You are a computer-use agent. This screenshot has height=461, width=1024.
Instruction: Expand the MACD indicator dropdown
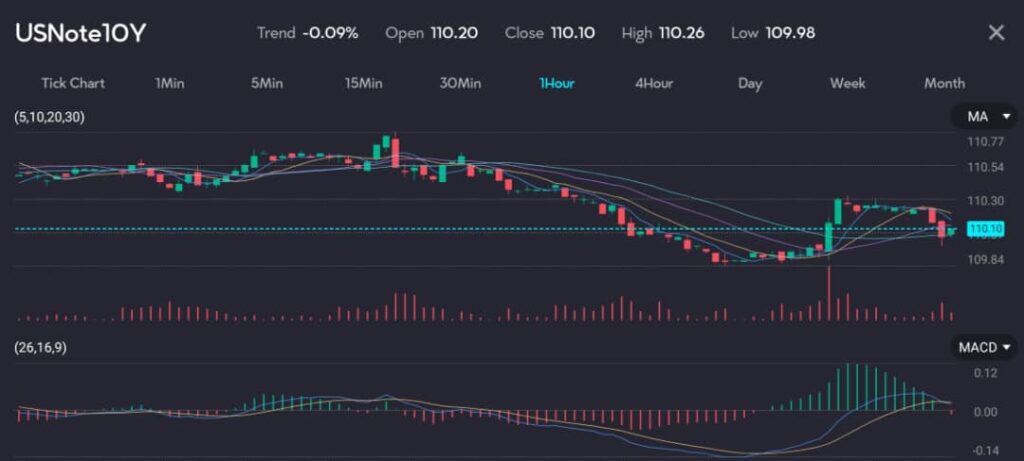[x=983, y=347]
